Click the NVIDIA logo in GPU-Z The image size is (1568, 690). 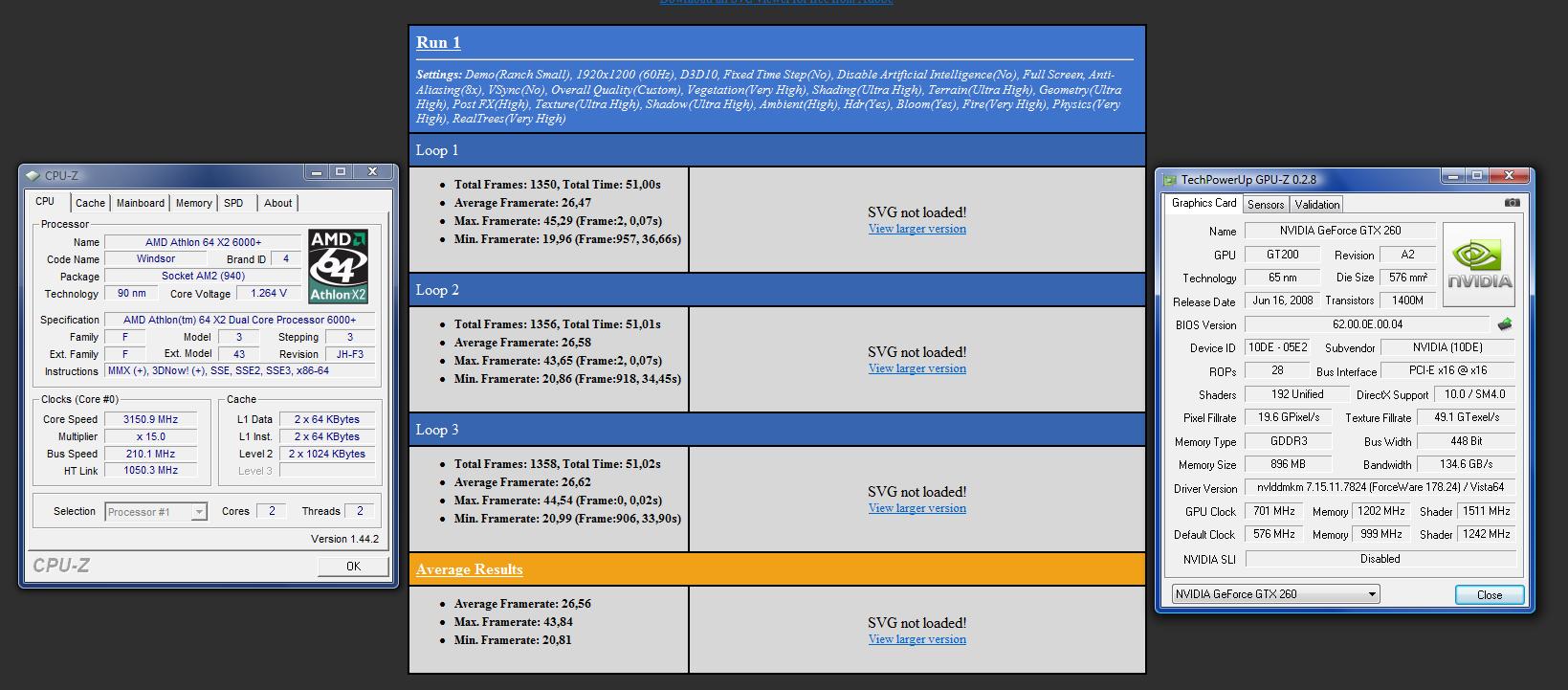coord(1479,264)
